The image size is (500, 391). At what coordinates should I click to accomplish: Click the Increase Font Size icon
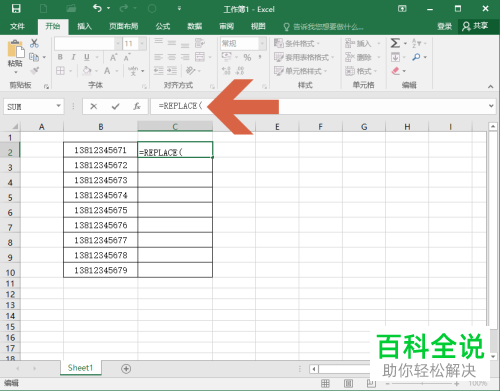click(113, 57)
